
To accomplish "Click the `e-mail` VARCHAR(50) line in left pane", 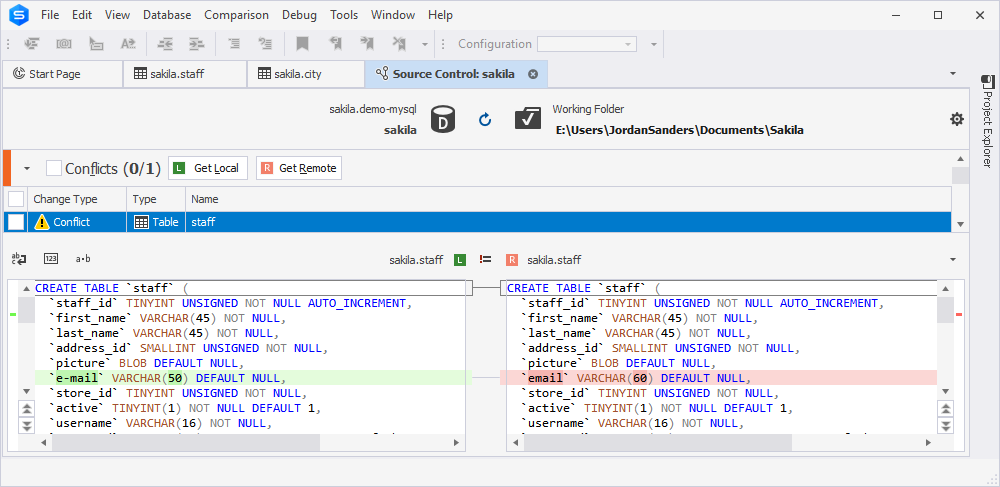I will (x=254, y=378).
